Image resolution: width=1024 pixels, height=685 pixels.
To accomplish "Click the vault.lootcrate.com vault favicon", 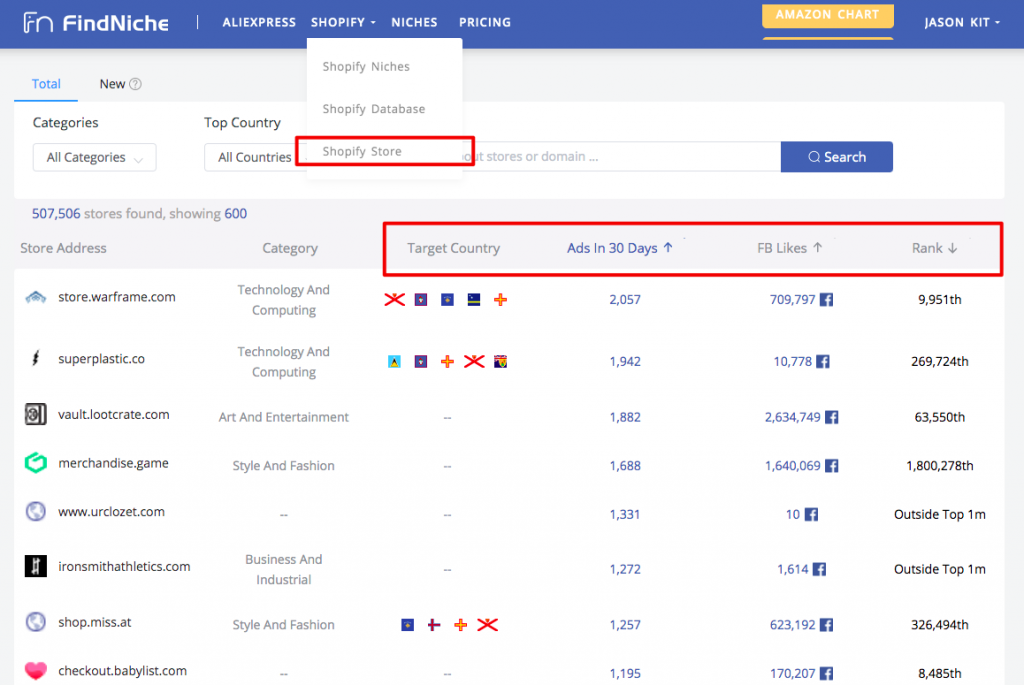I will [x=36, y=414].
